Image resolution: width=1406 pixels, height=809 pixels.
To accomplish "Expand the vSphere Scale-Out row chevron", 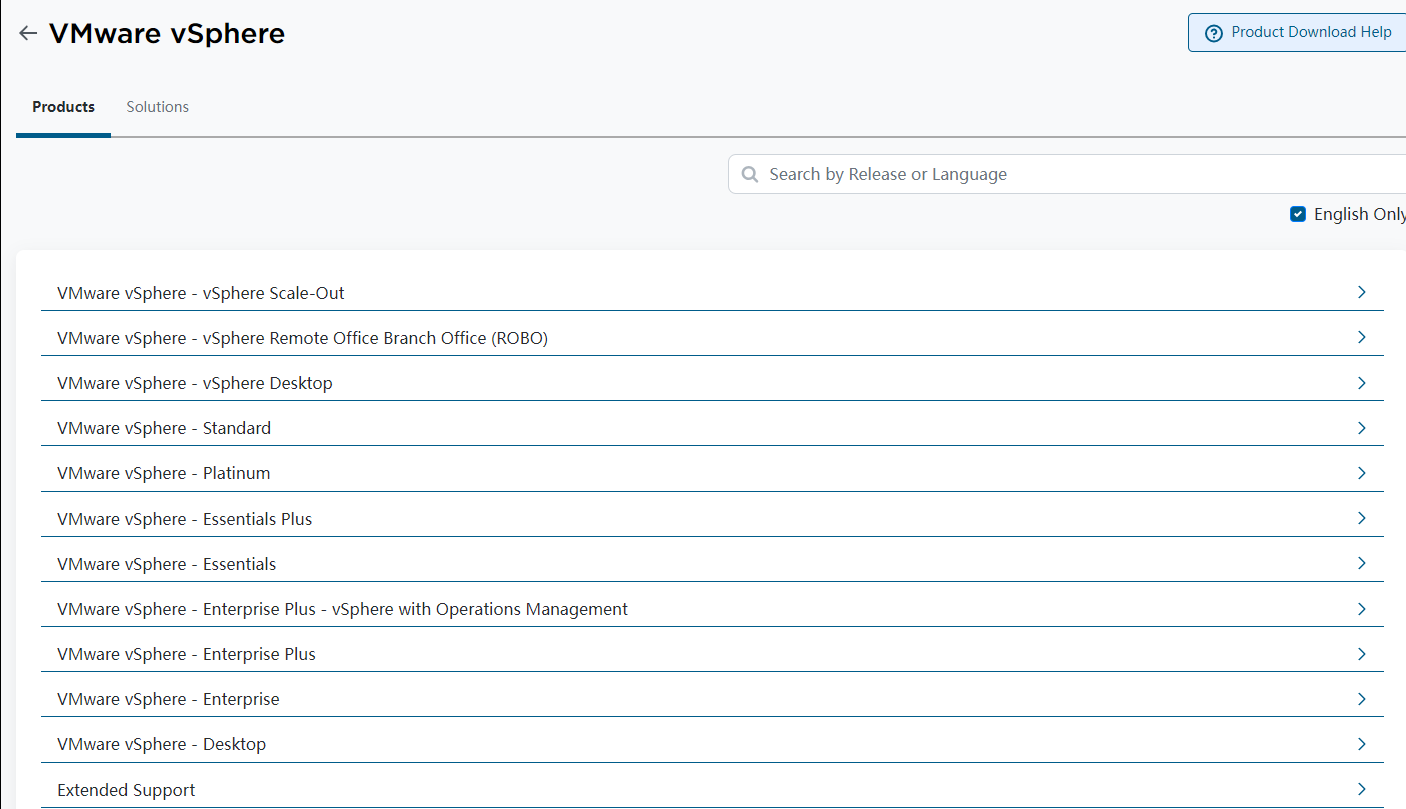I will click(1361, 292).
